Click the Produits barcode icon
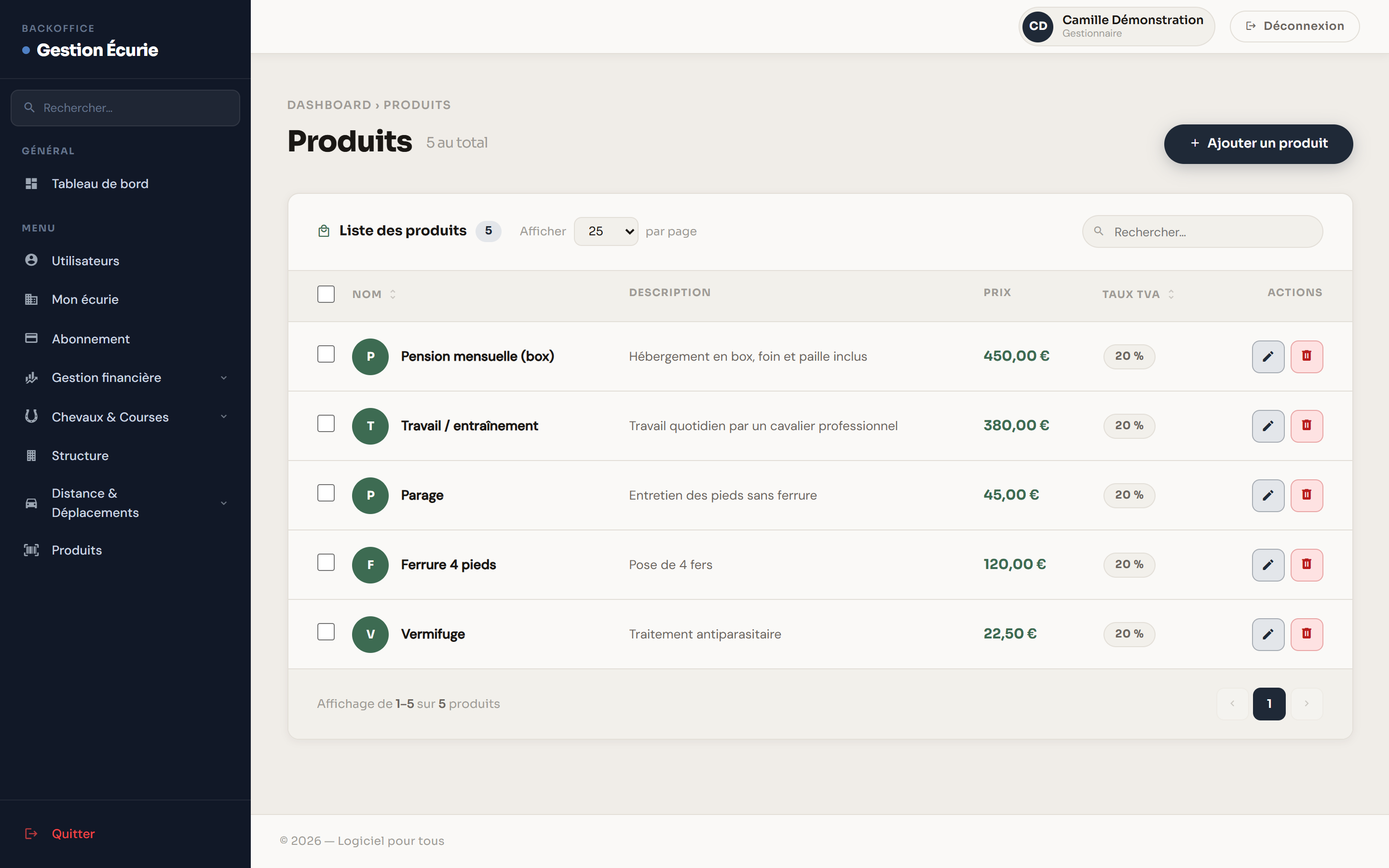 tap(31, 550)
